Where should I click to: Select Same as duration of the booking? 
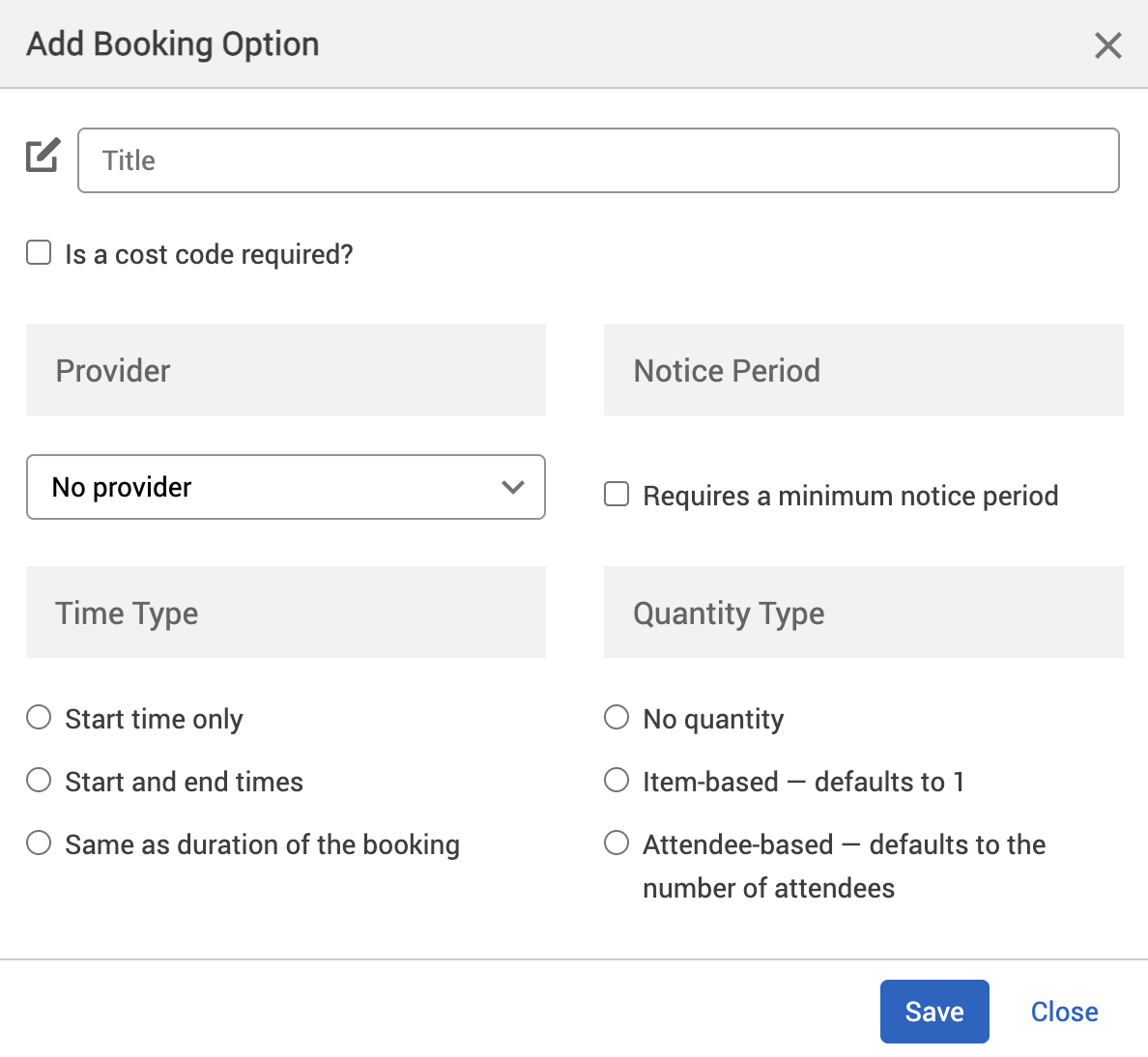click(38, 842)
